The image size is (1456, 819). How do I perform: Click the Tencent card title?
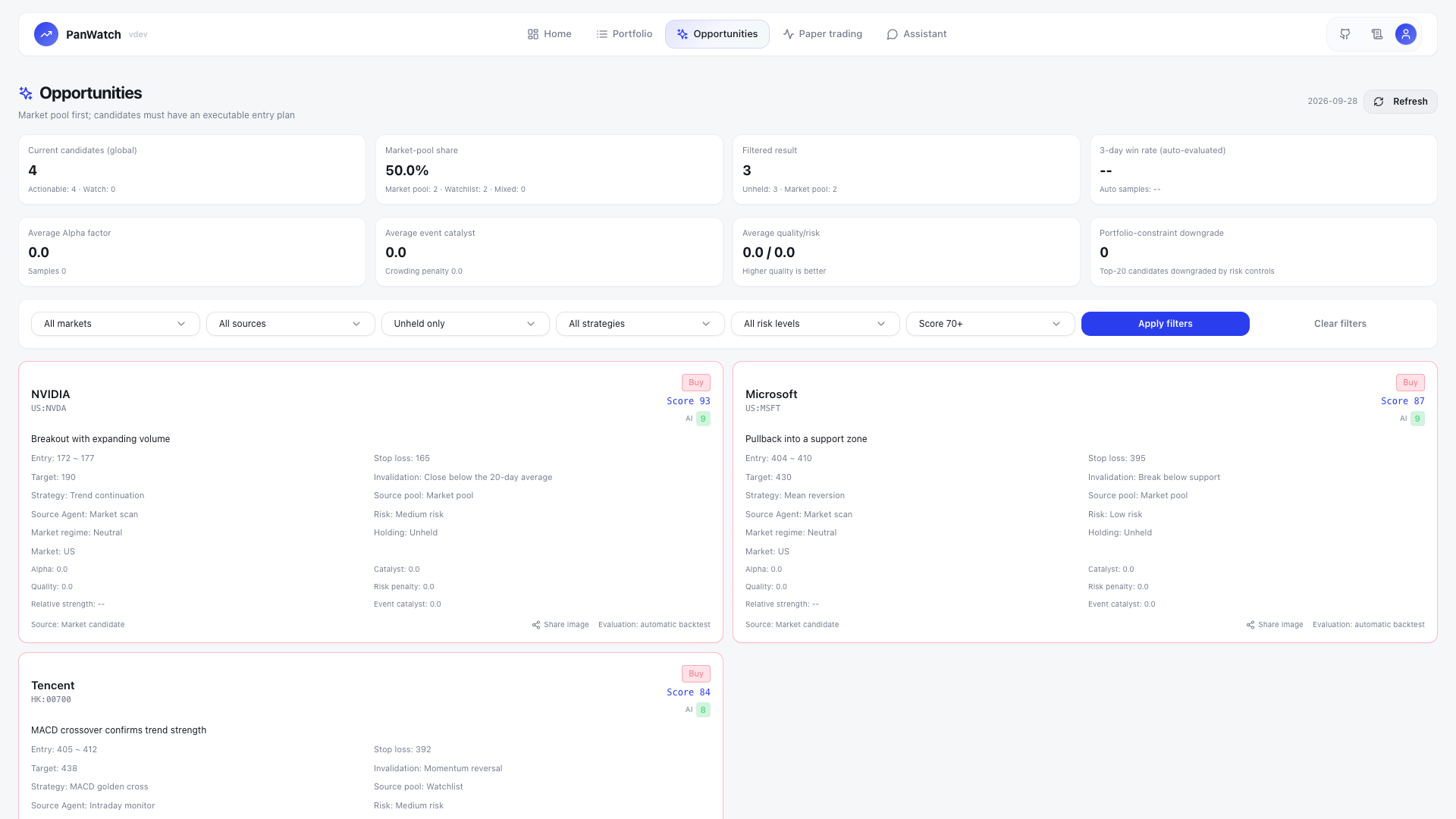coord(53,686)
